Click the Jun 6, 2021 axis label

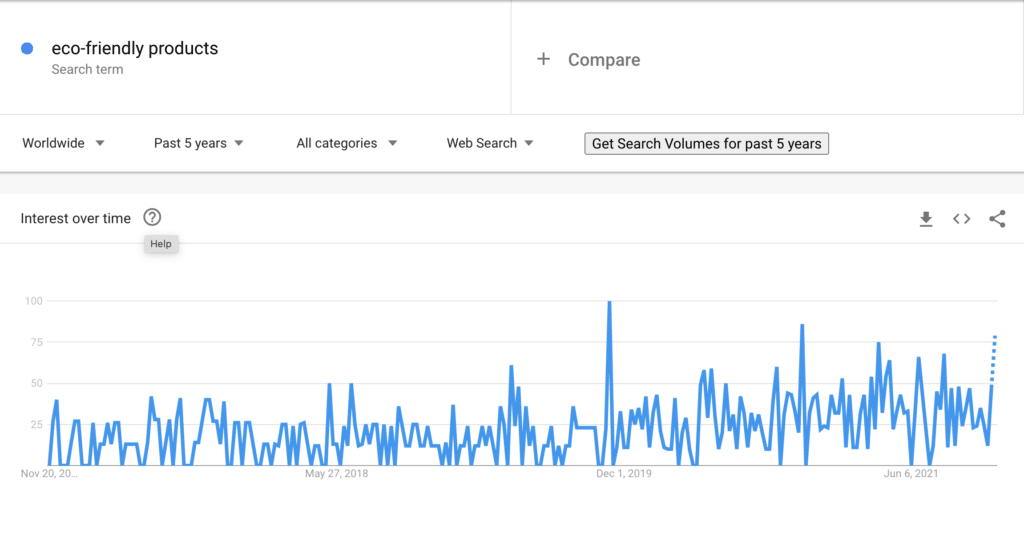[910, 473]
